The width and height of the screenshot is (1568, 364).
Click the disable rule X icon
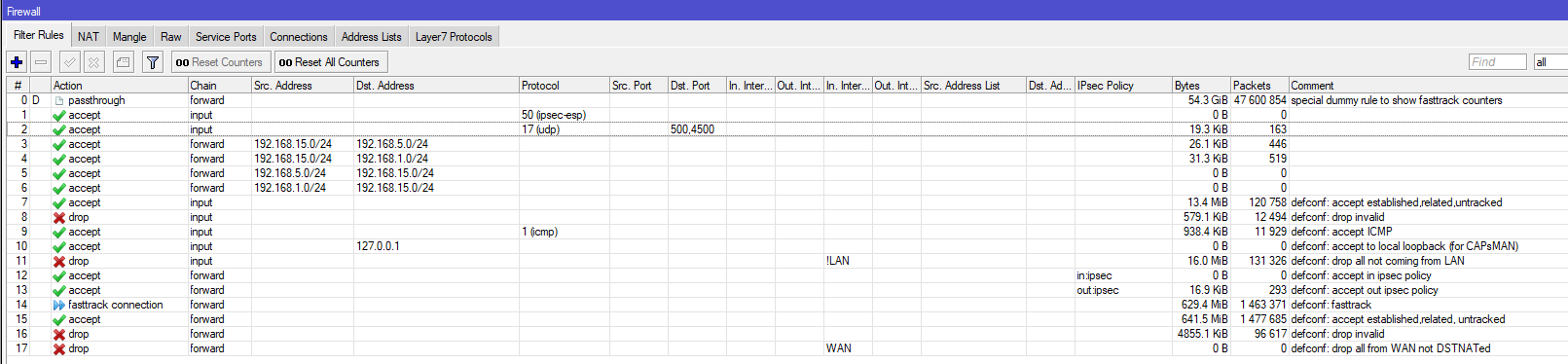tap(93, 62)
